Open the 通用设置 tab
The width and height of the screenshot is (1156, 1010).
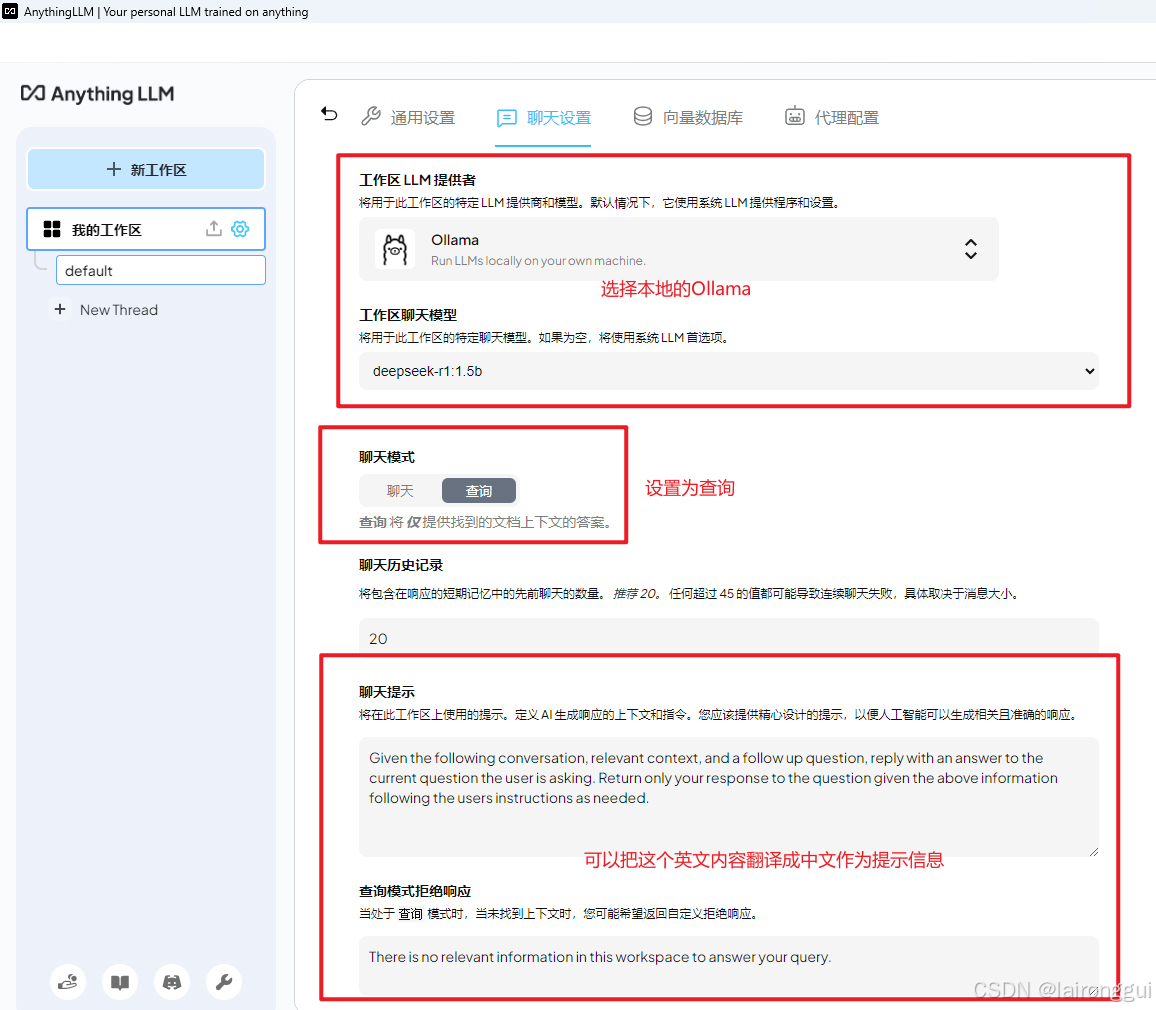[x=408, y=117]
